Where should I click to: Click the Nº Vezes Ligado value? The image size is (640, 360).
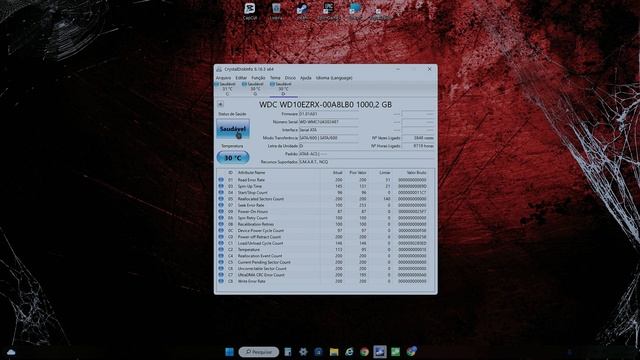[x=418, y=138]
